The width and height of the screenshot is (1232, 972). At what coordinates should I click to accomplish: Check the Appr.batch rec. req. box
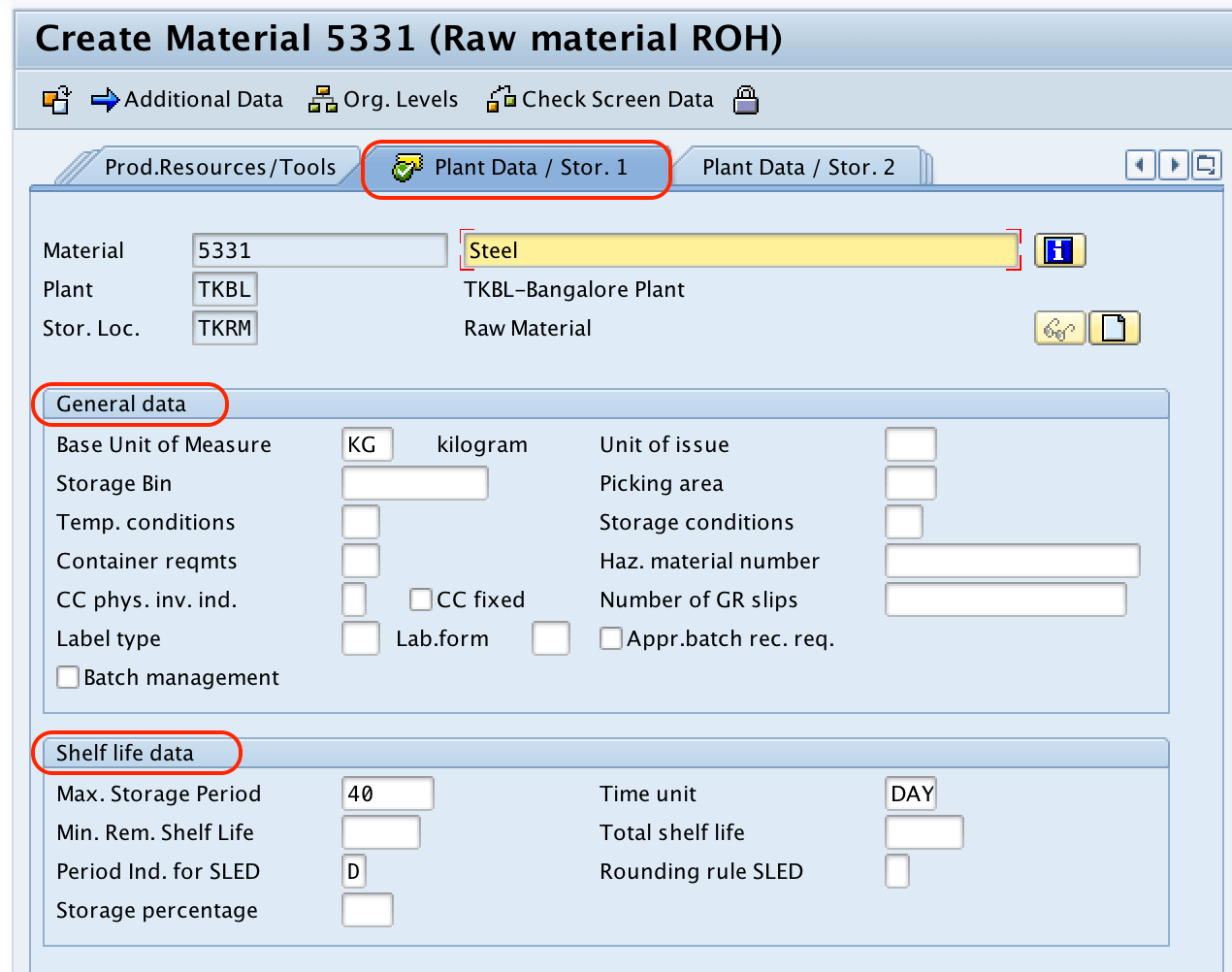(610, 638)
